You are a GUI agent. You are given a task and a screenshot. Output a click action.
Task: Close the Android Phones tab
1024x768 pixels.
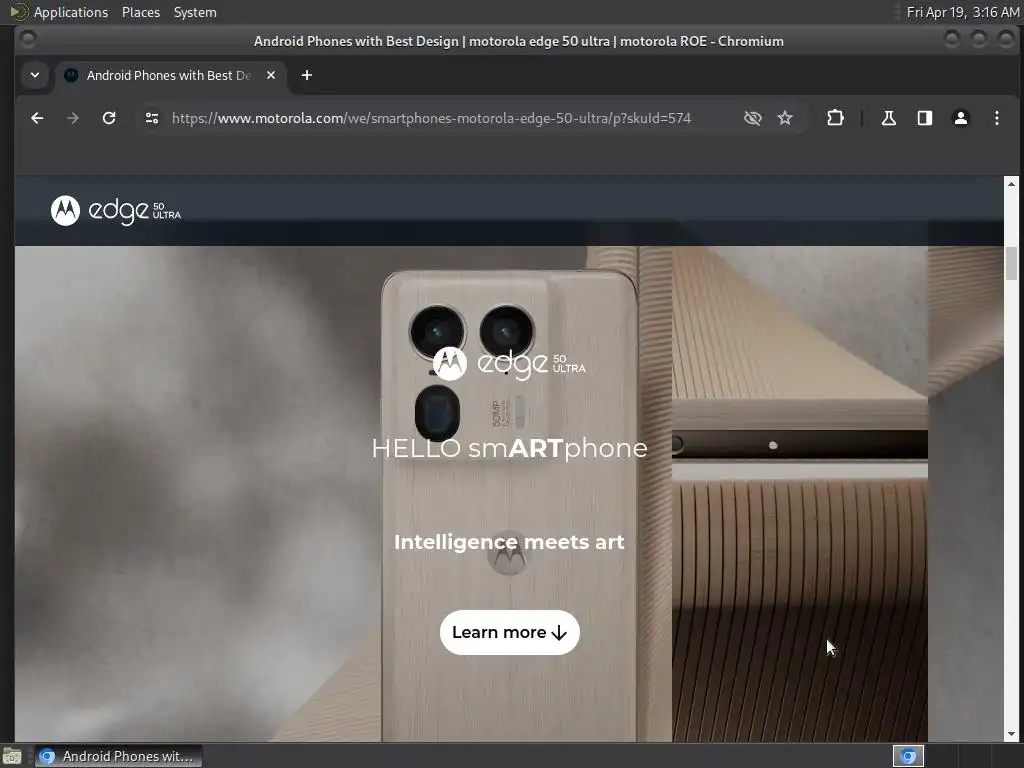click(271, 75)
